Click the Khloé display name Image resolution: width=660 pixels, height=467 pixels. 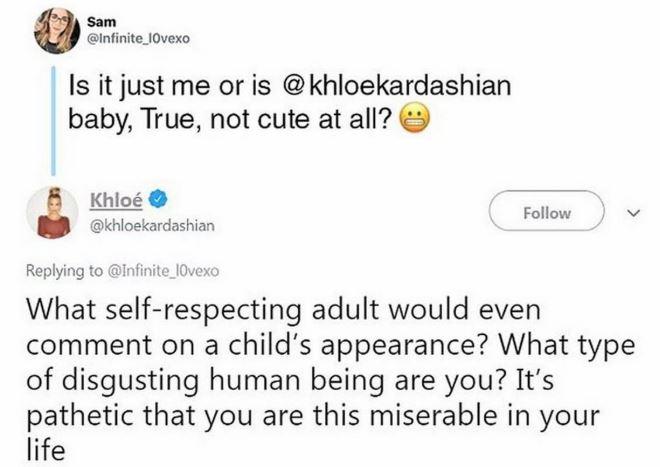click(117, 201)
